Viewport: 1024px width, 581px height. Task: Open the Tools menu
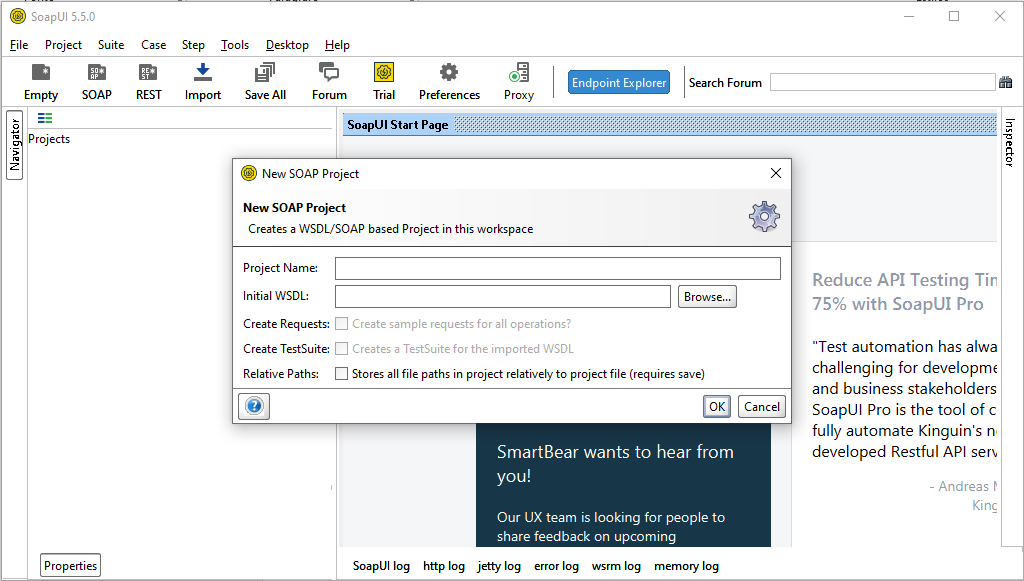coord(235,45)
